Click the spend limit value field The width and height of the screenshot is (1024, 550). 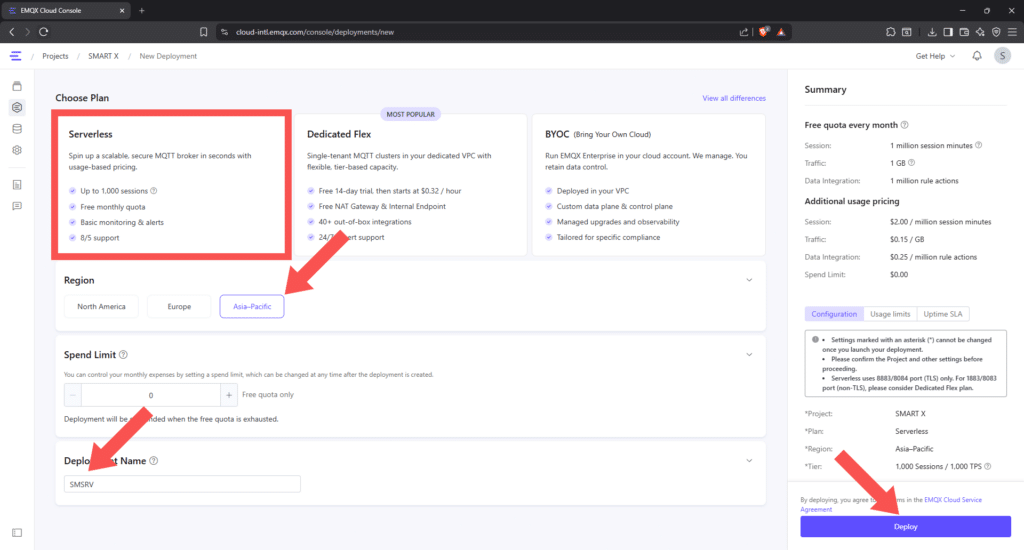point(151,395)
